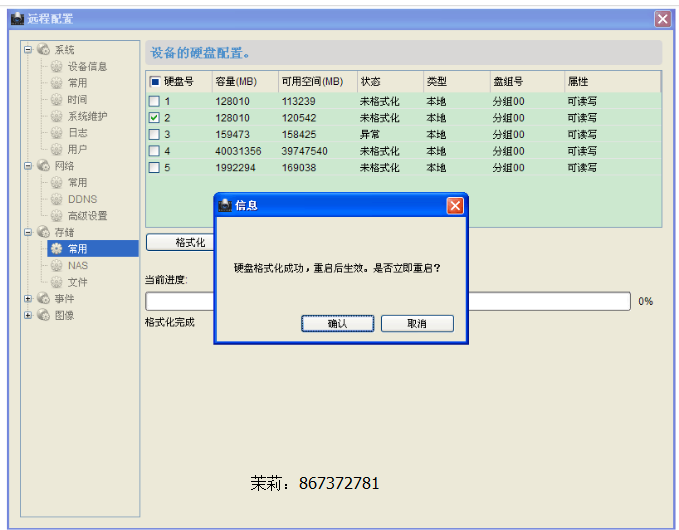This screenshot has width=679, height=530.
Task: Click the icon beside 文件 under 存储
Action: click(x=57, y=282)
